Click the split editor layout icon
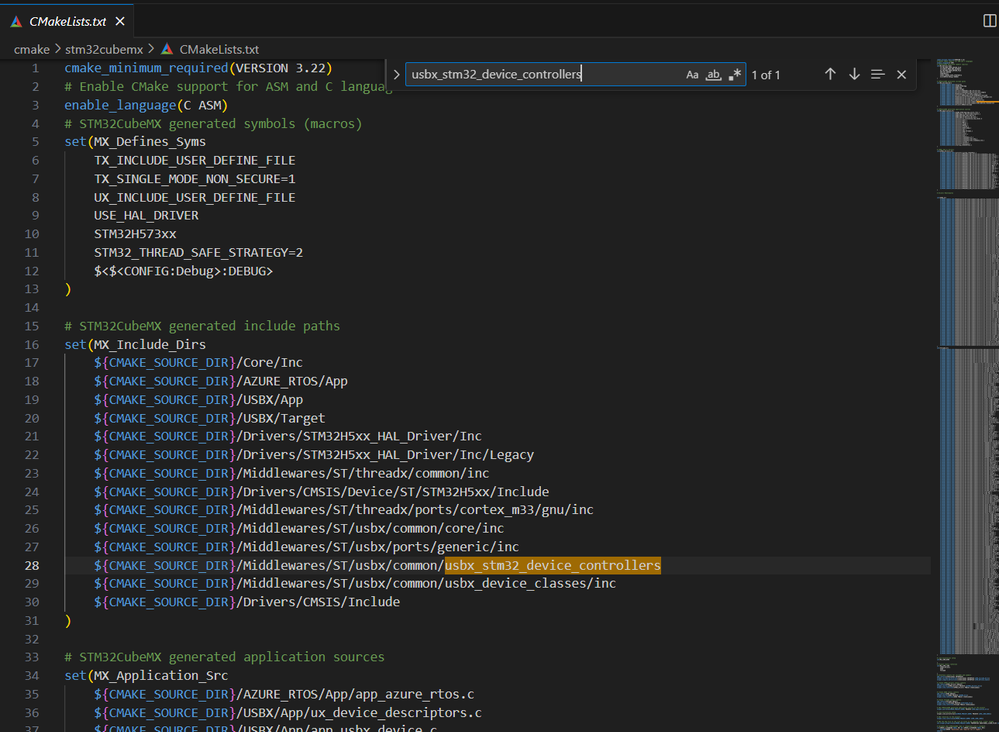 989,20
